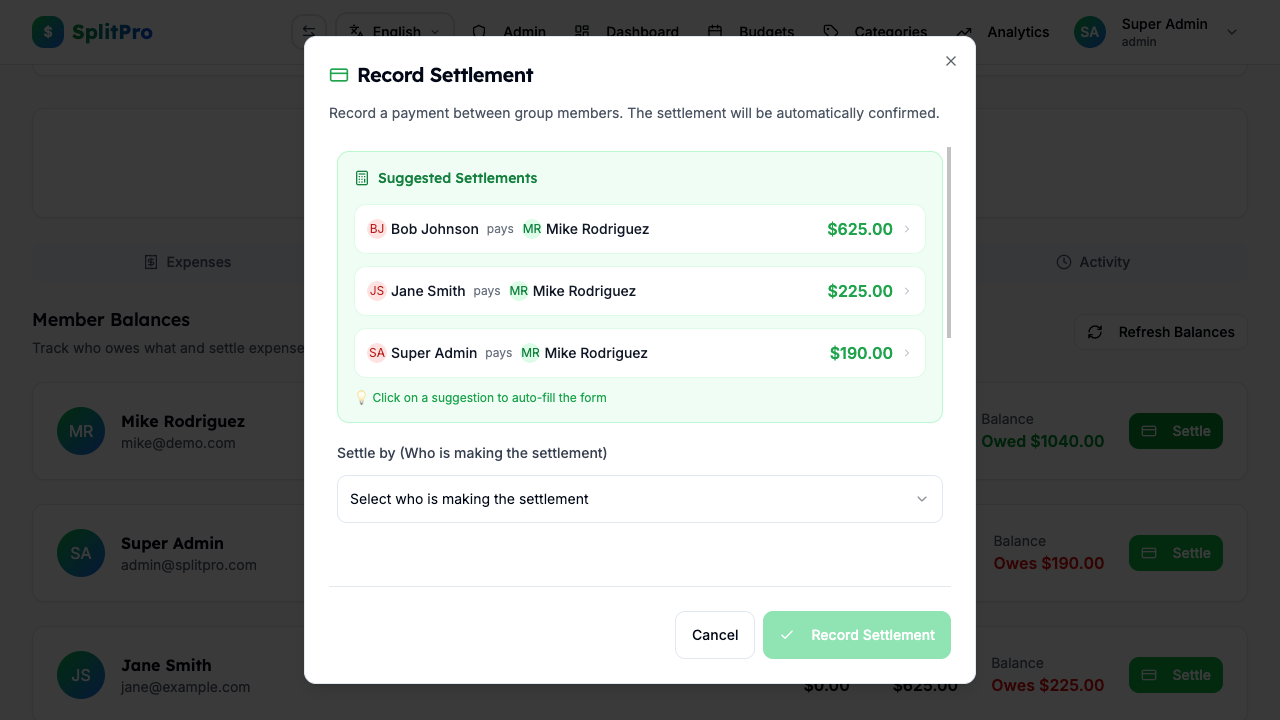Click the Budgets calendar icon
1280x720 pixels.
tap(714, 31)
